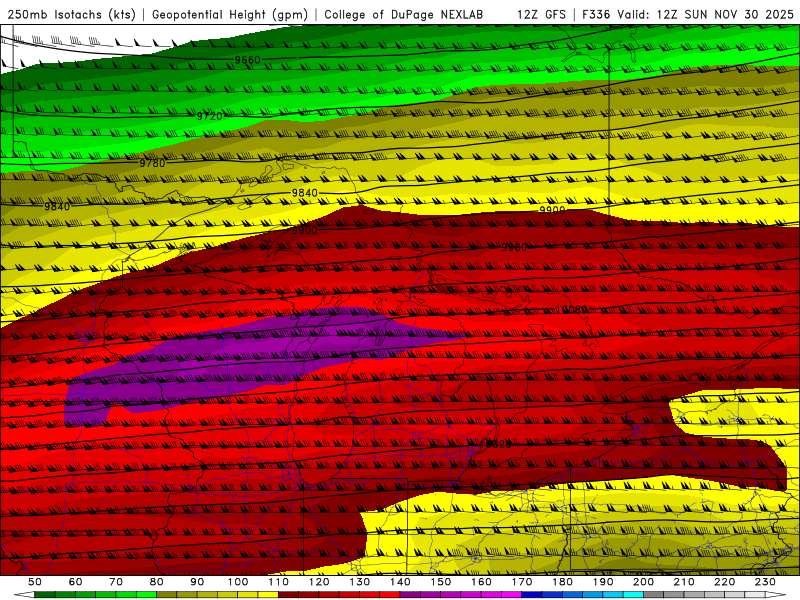Click the 9660 height contour label
Viewport: 800px width, 600px height.
(247, 60)
